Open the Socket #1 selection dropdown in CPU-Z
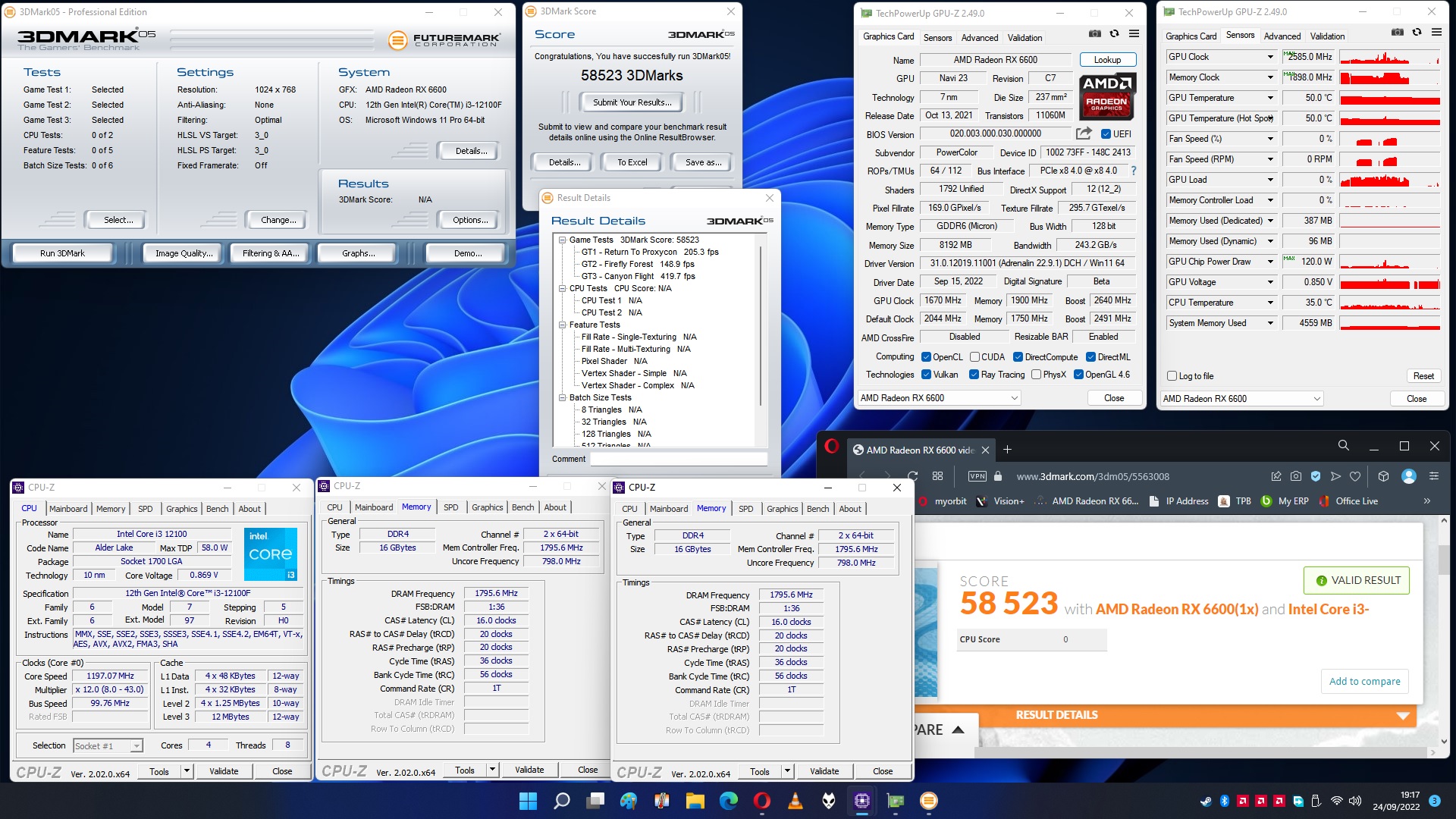Viewport: 1456px width, 819px height. (x=108, y=746)
